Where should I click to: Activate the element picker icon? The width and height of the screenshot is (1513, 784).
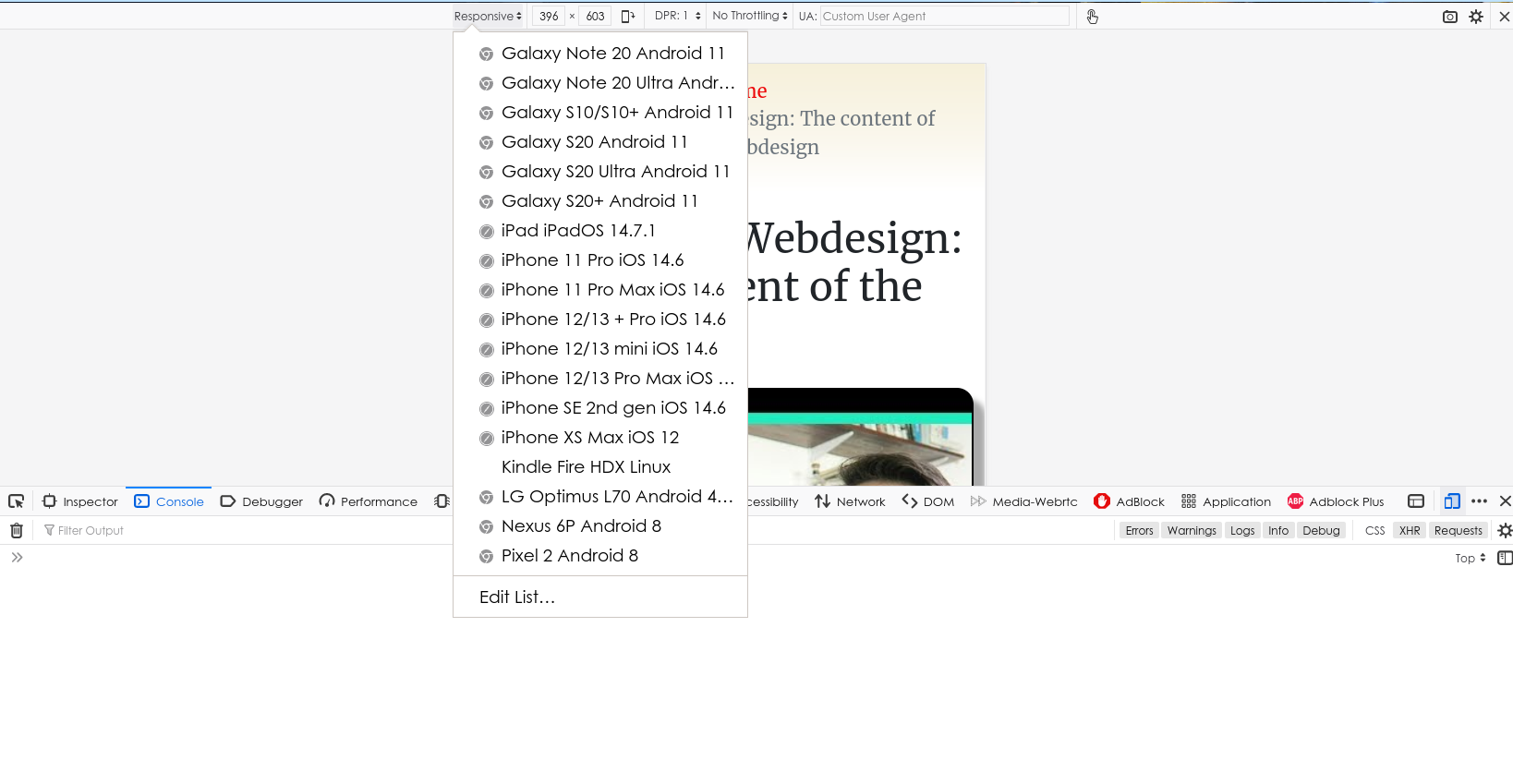pyautogui.click(x=16, y=501)
